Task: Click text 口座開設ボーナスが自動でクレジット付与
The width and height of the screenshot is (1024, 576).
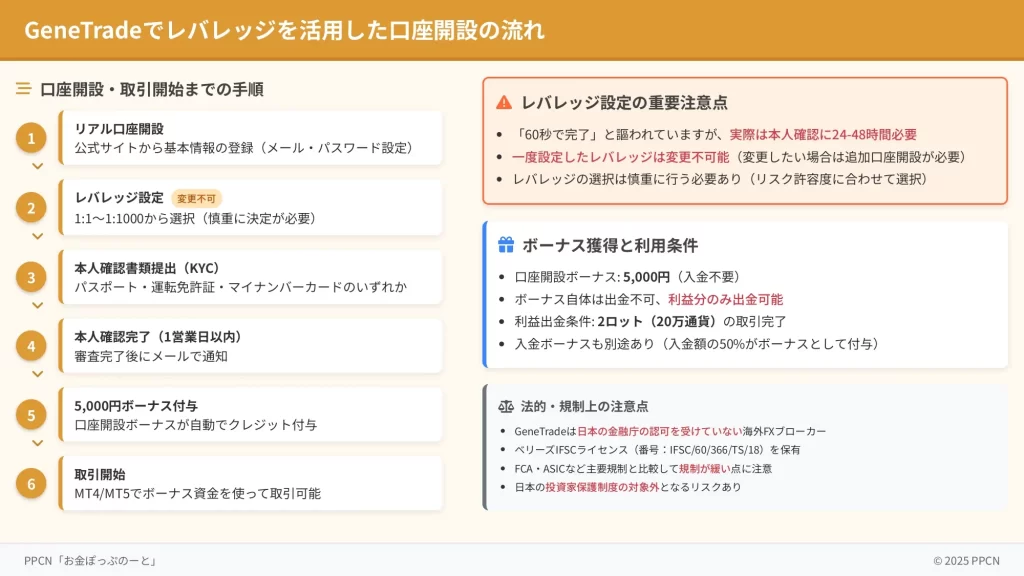Action: (x=195, y=425)
